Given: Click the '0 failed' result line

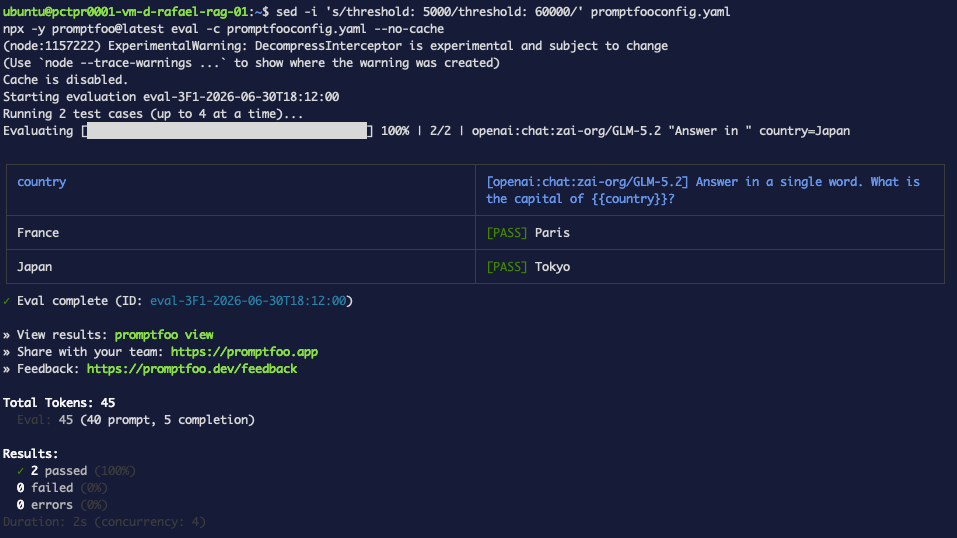Looking at the screenshot, I should click(62, 488).
